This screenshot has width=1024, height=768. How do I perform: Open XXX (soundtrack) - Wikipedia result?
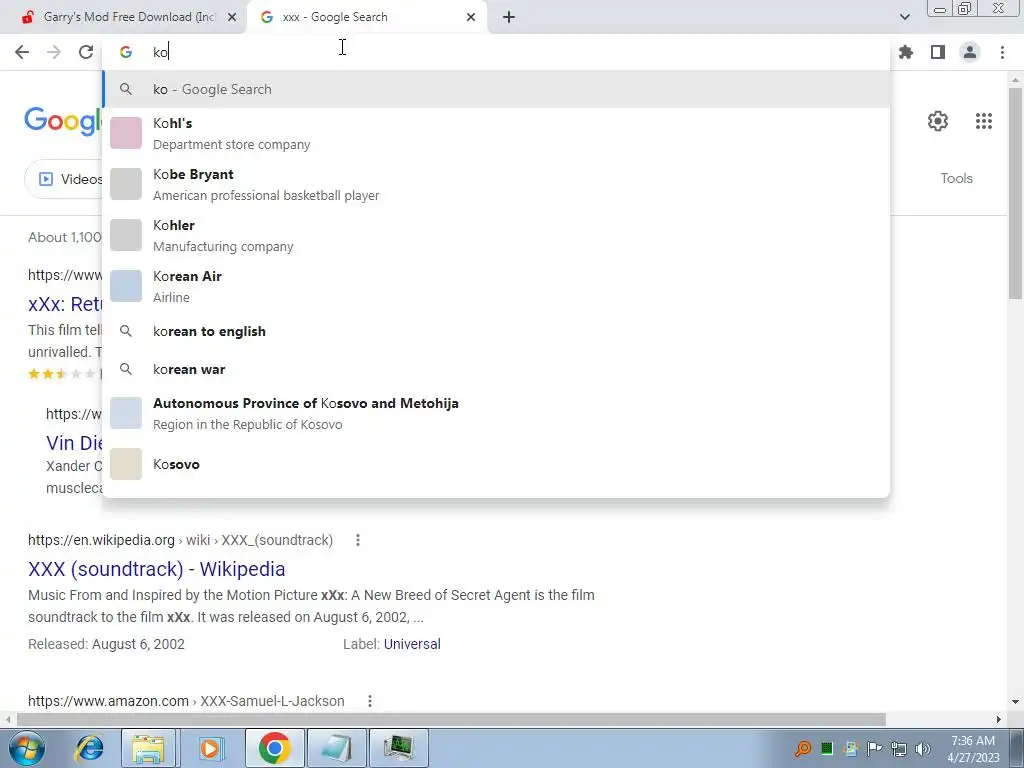[156, 569]
